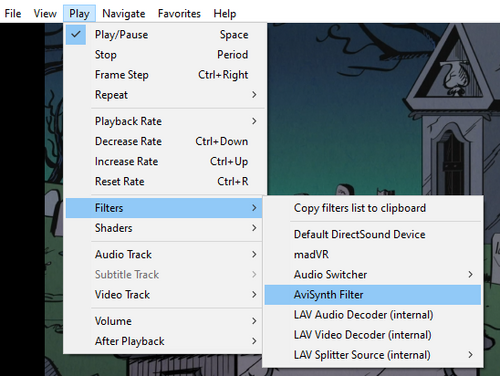Open the After Playback submenu
This screenshot has height=376, width=500.
[x=164, y=341]
